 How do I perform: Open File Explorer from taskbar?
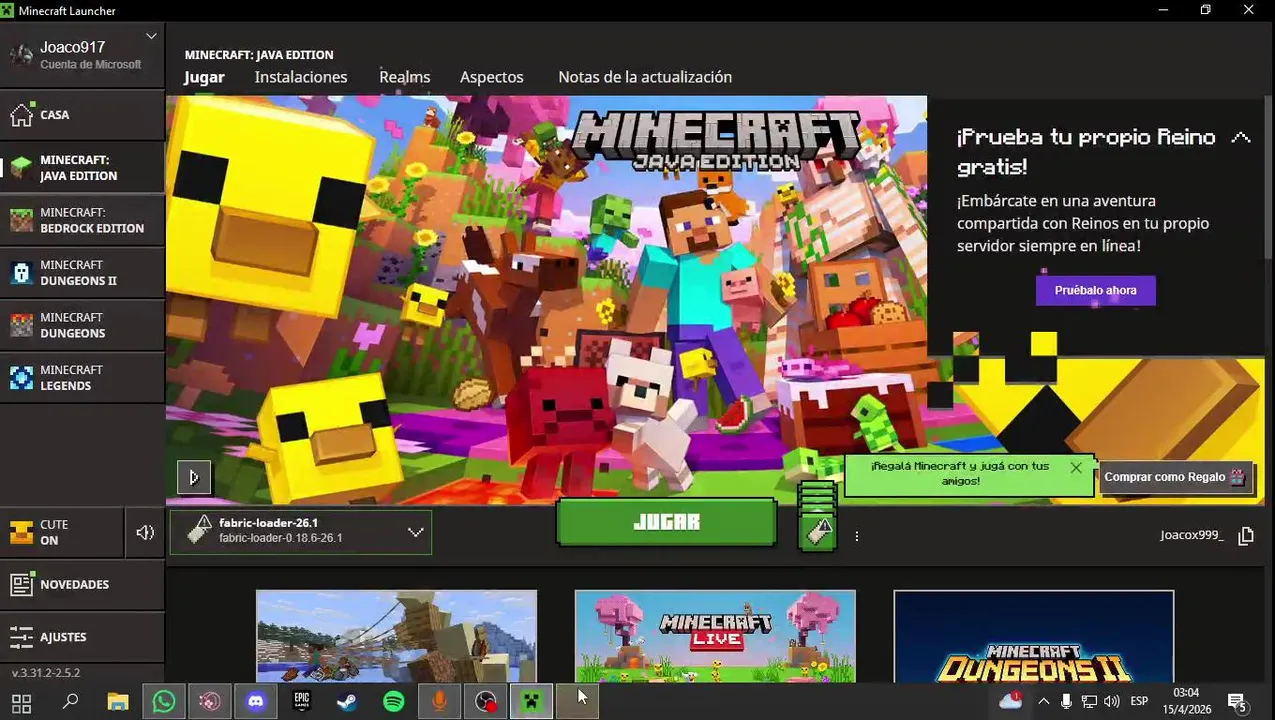click(117, 702)
